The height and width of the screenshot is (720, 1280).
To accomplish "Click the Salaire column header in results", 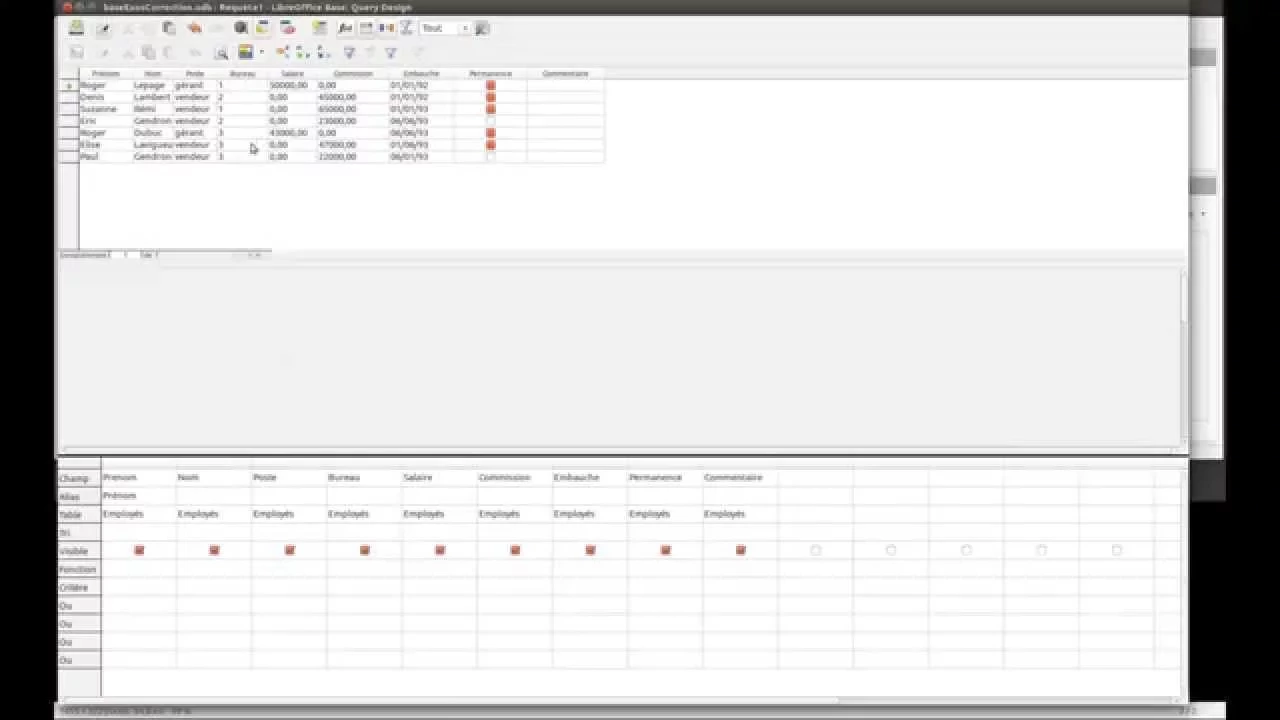I will (x=292, y=73).
